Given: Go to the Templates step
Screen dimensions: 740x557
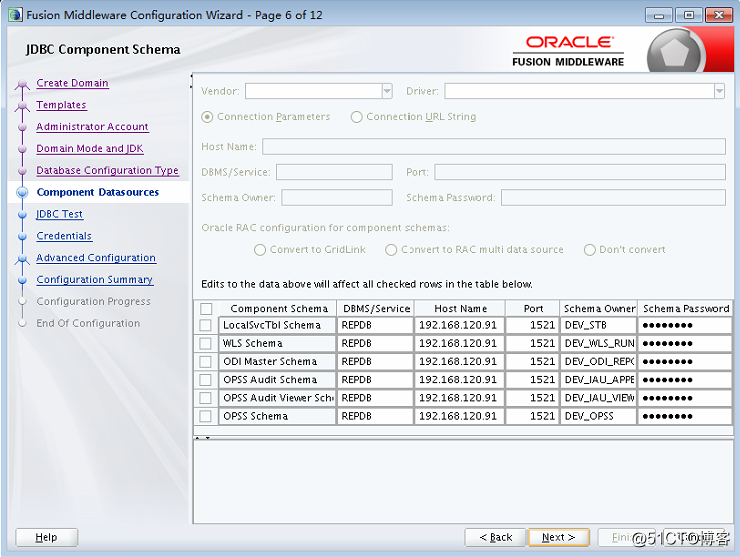Looking at the screenshot, I should (61, 105).
